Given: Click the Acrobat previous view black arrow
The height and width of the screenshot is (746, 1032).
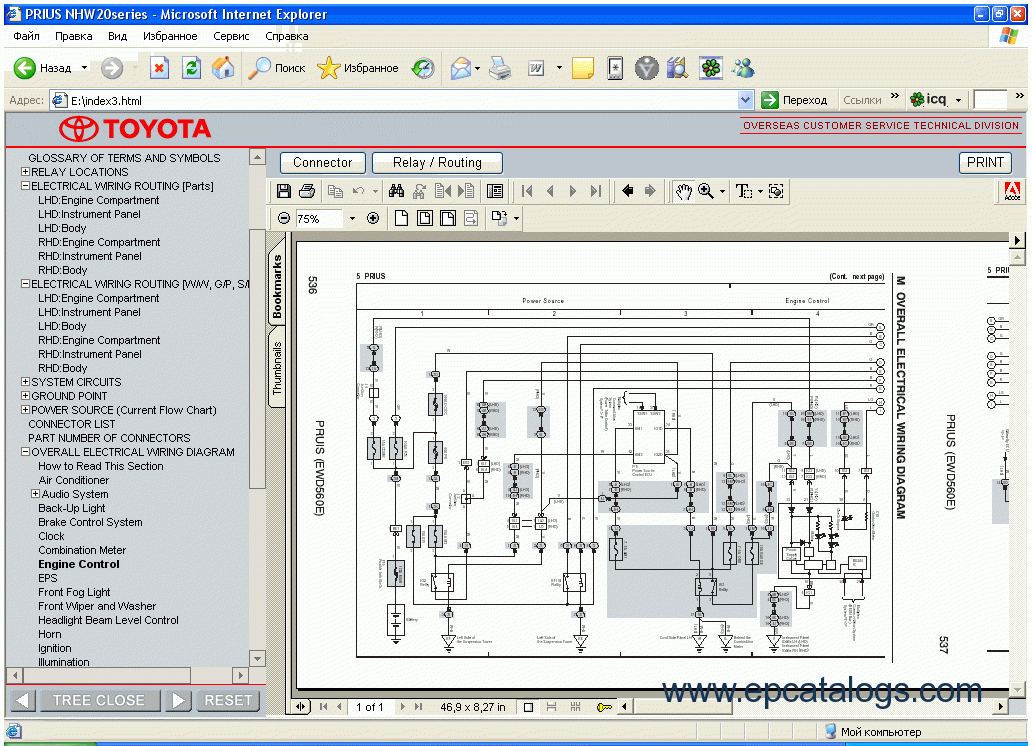Looking at the screenshot, I should coord(627,191).
